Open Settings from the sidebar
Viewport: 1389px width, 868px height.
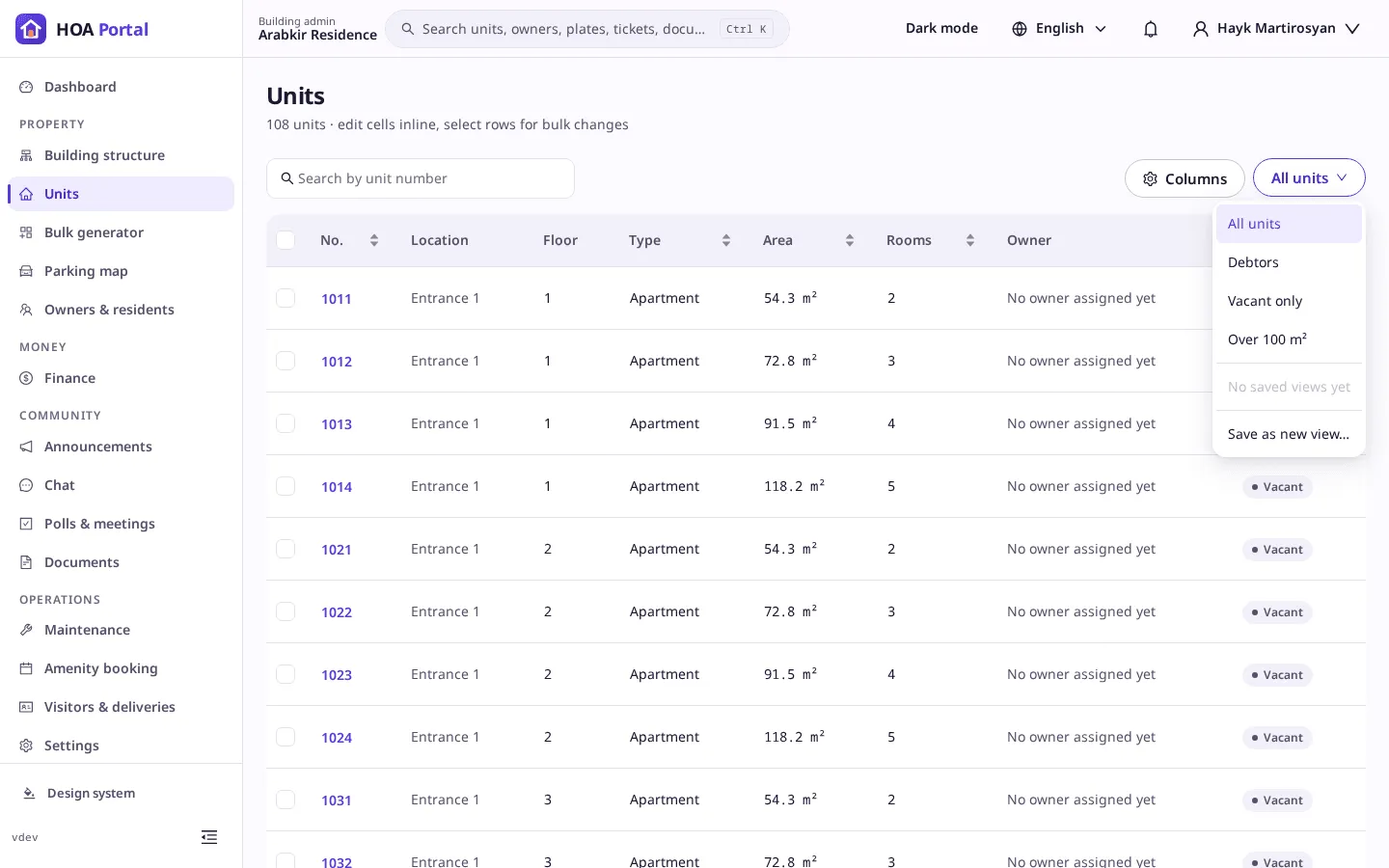click(121, 746)
